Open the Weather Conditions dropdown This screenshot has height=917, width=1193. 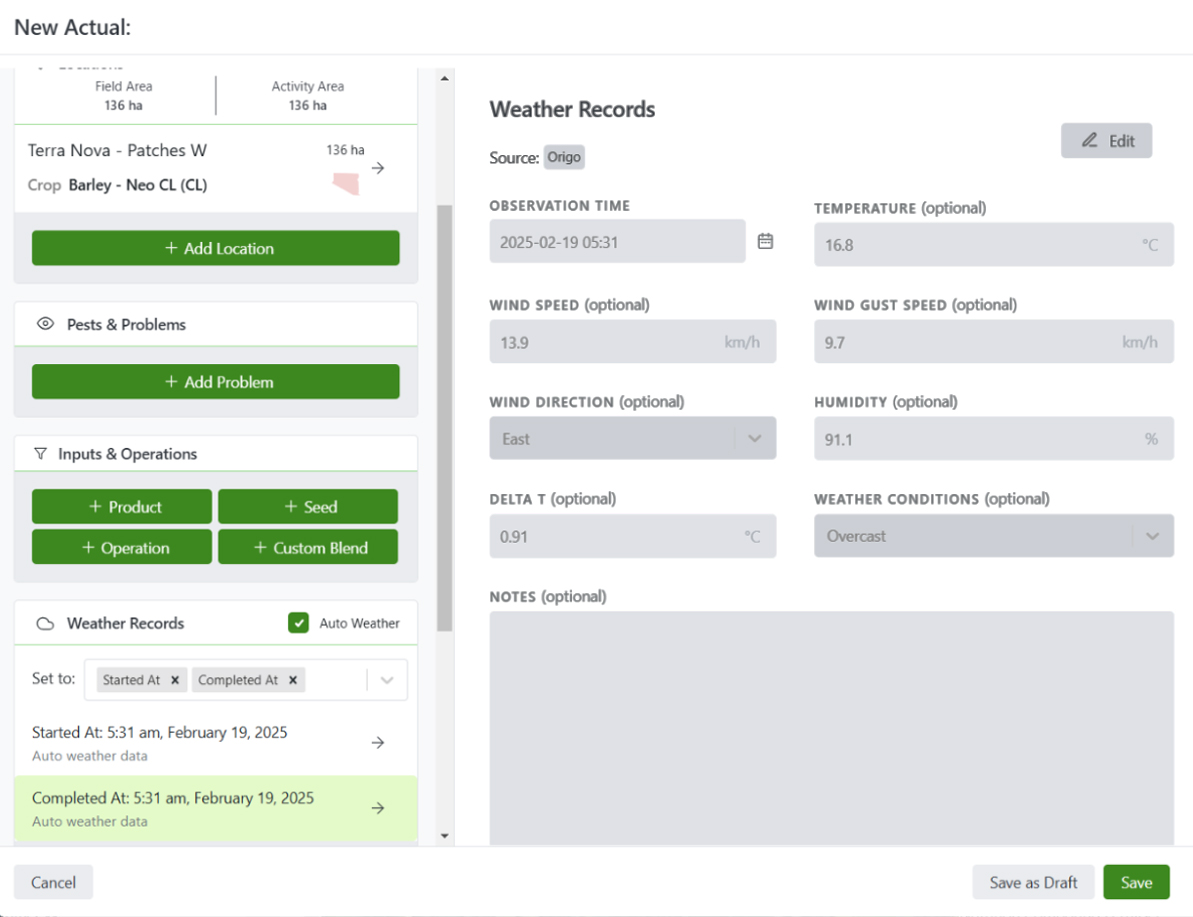click(x=994, y=536)
